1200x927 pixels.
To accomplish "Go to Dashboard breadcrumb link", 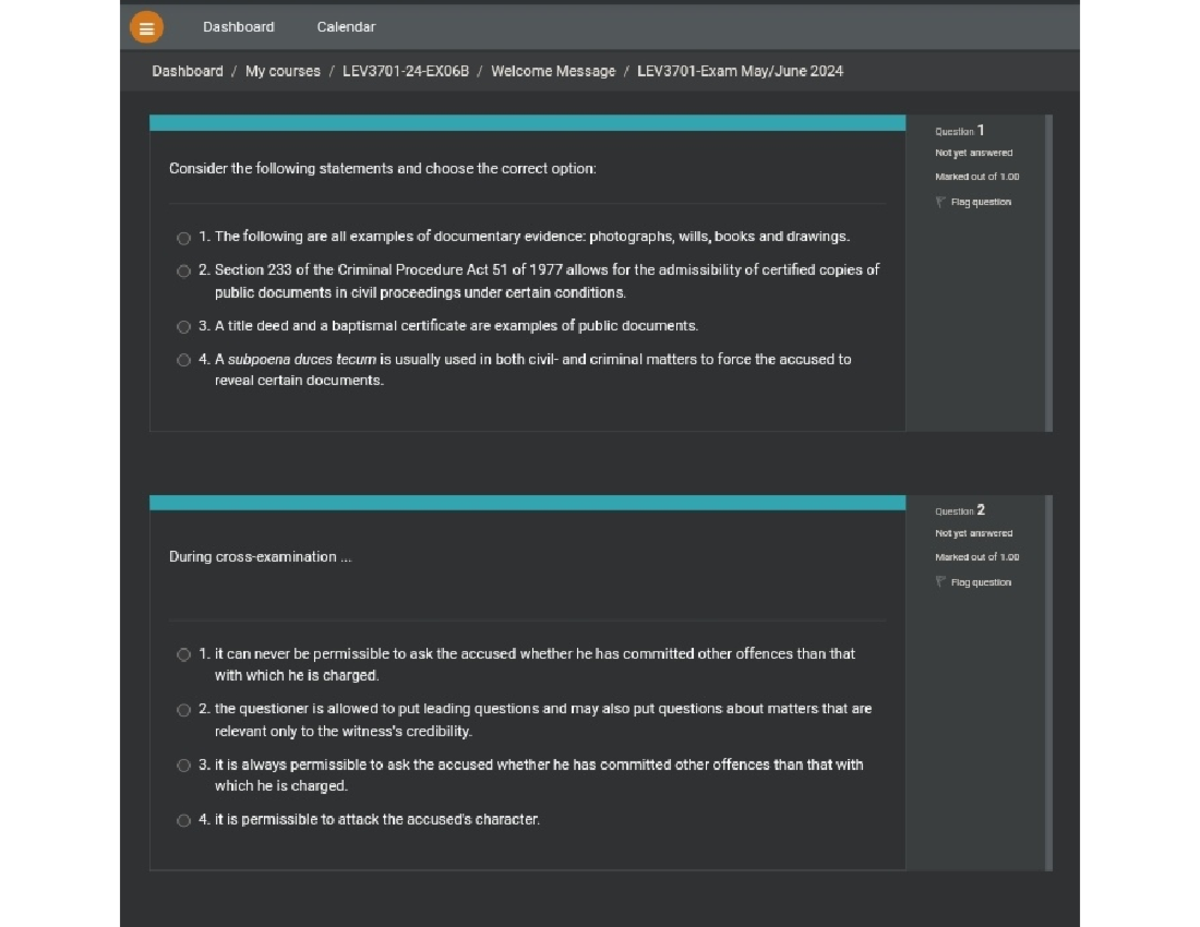I will pyautogui.click(x=187, y=71).
